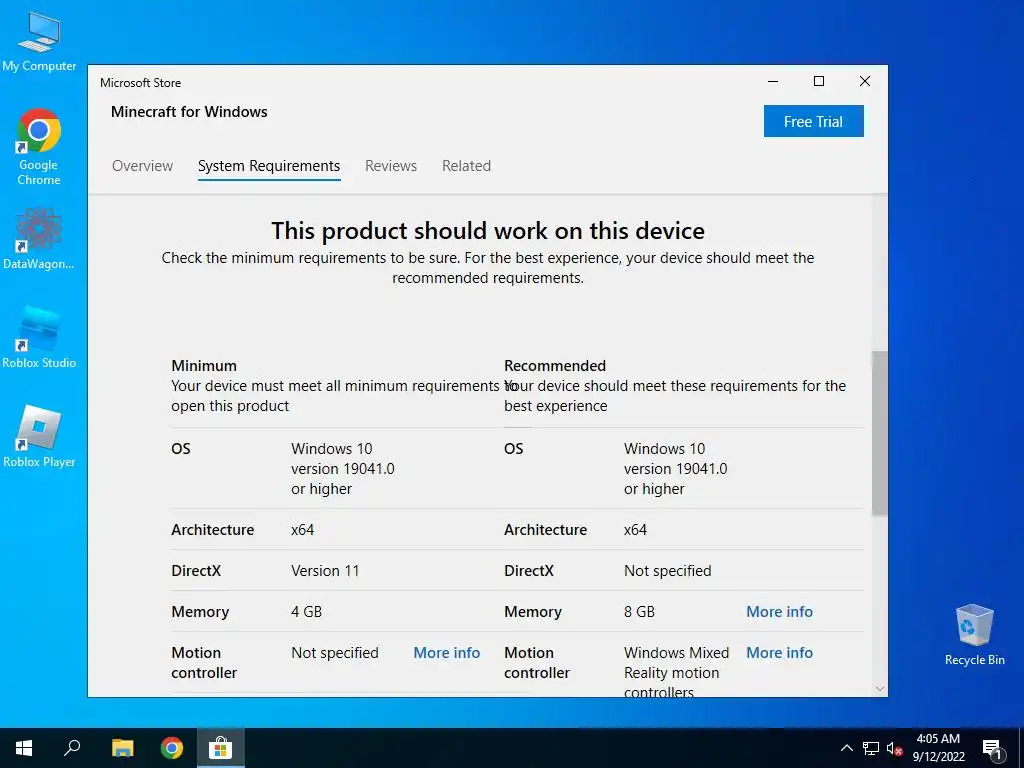The width and height of the screenshot is (1024, 768).
Task: Go to the Related tab
Action: pos(466,166)
